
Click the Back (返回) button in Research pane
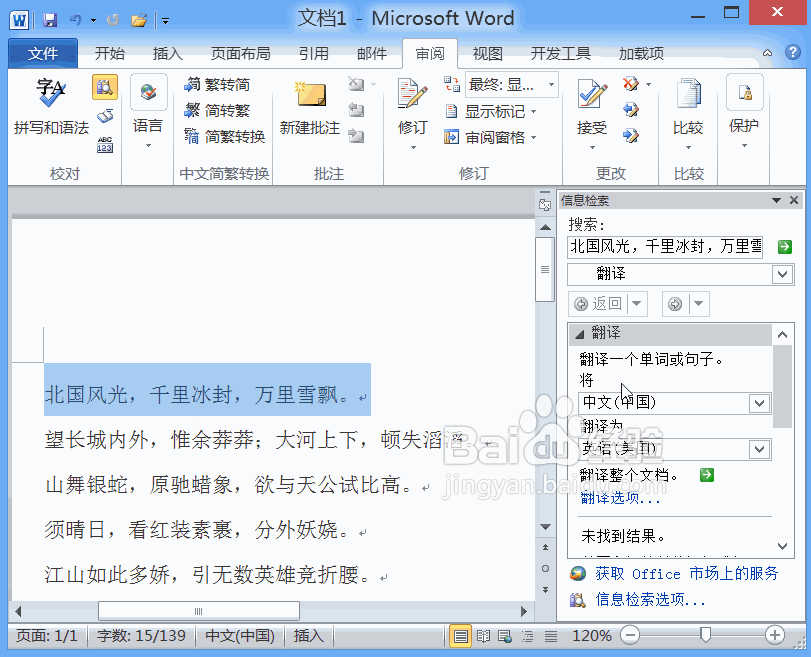pos(598,304)
